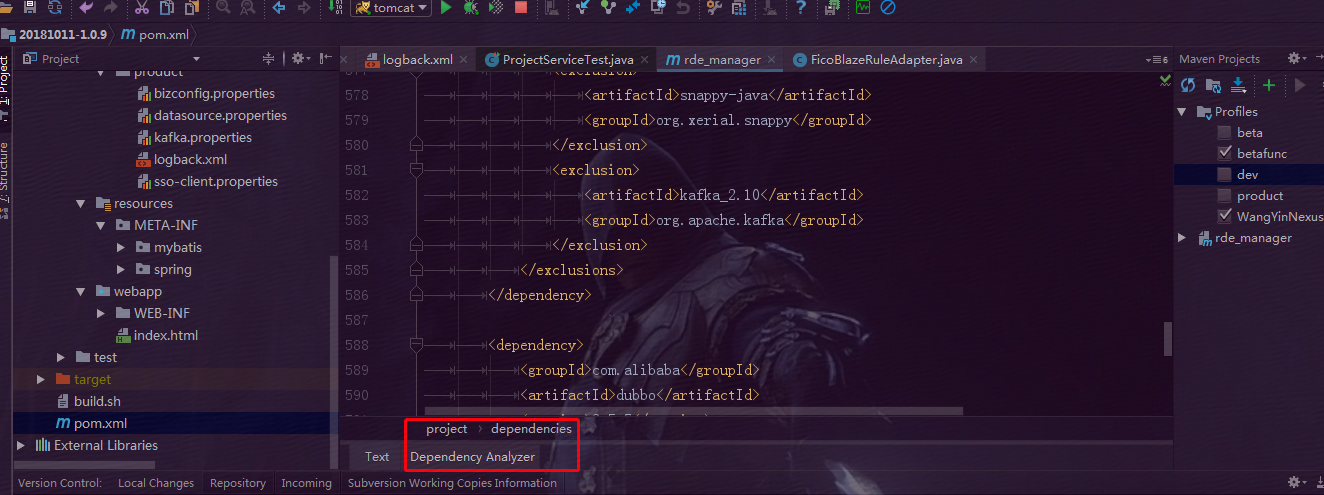Click the VCS Update Project icon
1324x495 pixels.
[x=583, y=8]
